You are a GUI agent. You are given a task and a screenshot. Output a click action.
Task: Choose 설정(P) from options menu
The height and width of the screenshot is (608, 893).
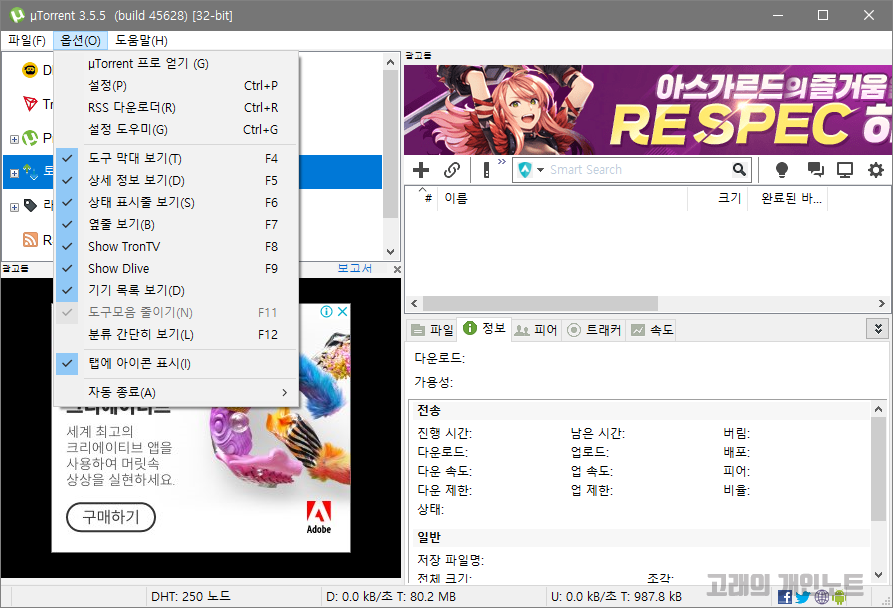pos(176,85)
